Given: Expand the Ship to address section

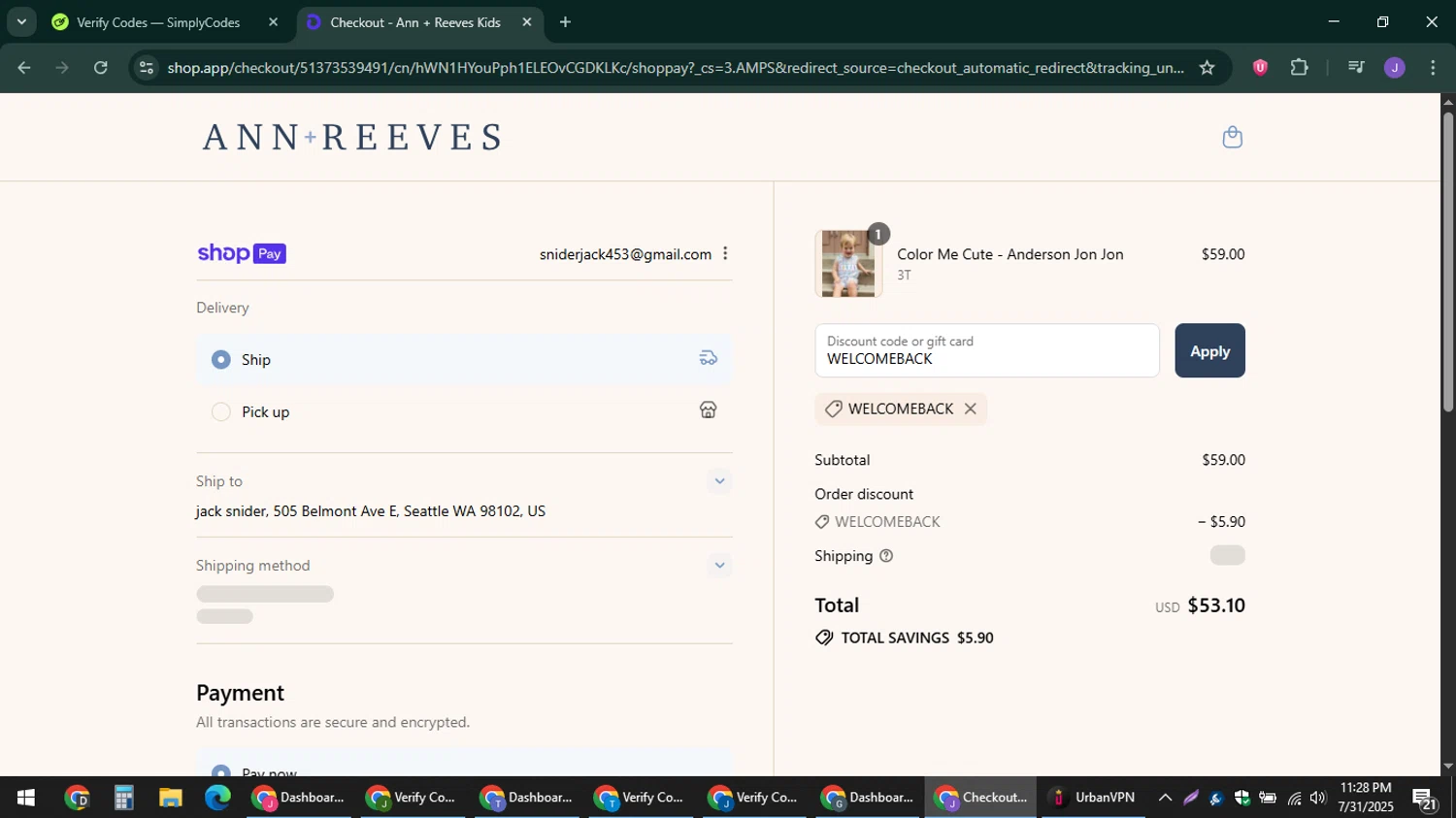Looking at the screenshot, I should [x=719, y=481].
